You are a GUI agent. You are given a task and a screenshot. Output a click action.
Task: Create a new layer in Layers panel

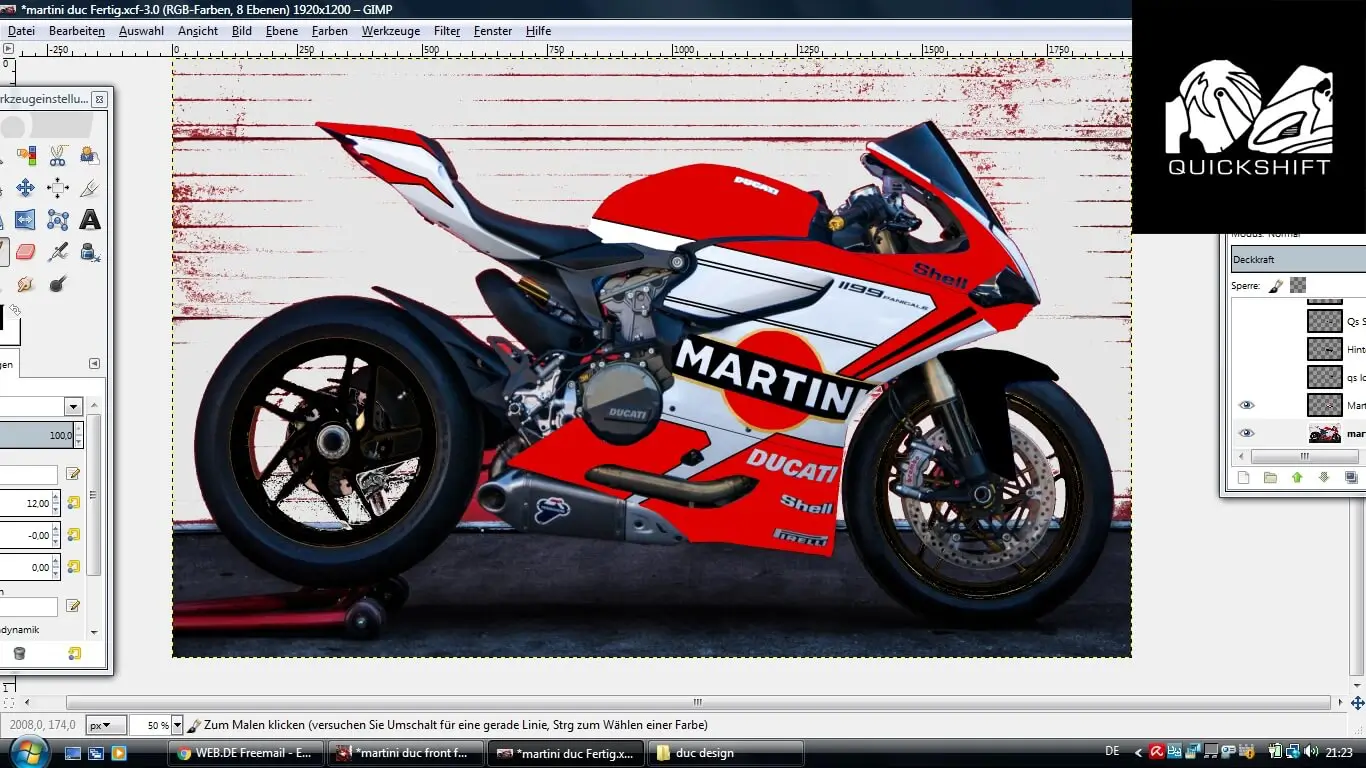(1244, 478)
